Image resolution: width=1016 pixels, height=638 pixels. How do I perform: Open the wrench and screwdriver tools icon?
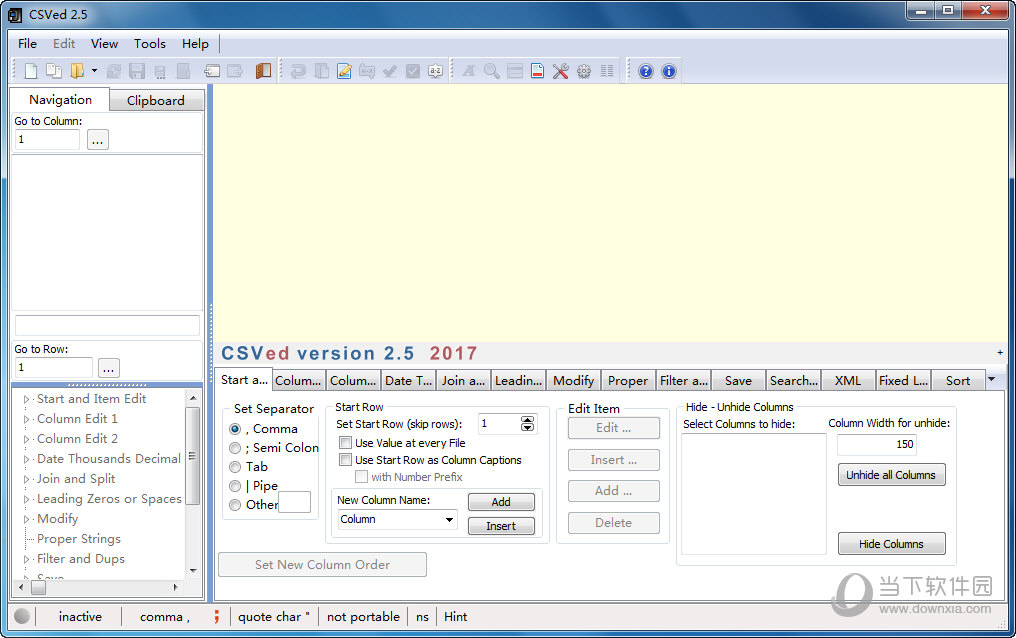(560, 71)
